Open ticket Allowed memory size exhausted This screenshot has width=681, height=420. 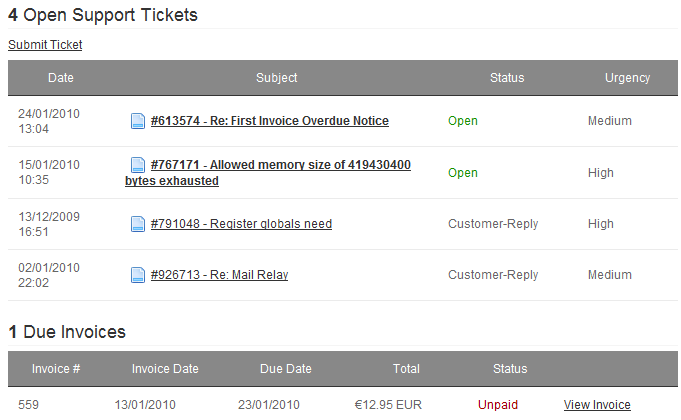pos(268,173)
